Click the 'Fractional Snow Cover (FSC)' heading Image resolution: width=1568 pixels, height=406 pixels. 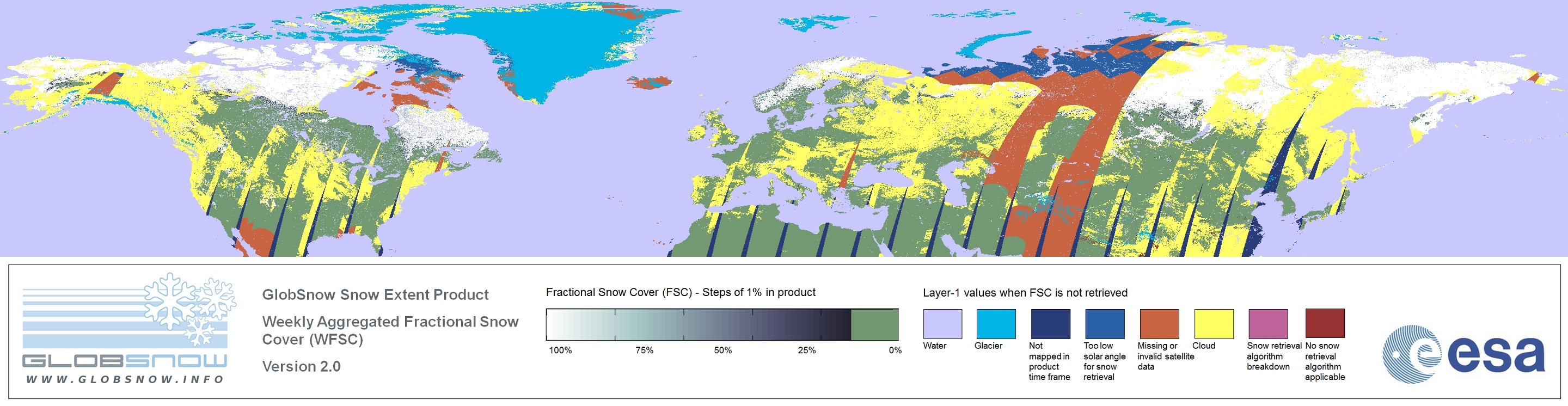click(681, 292)
